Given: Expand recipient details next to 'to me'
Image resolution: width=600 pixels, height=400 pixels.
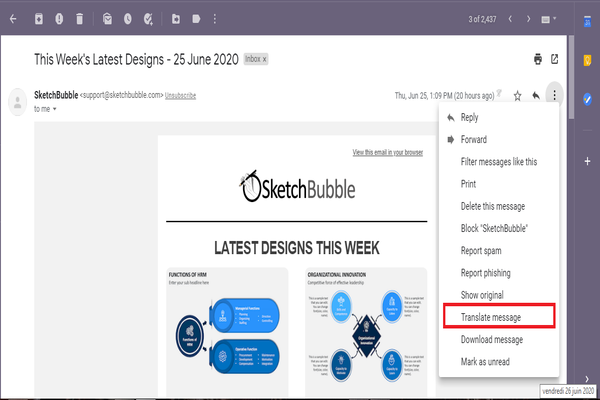Looking at the screenshot, I should click(x=54, y=109).
